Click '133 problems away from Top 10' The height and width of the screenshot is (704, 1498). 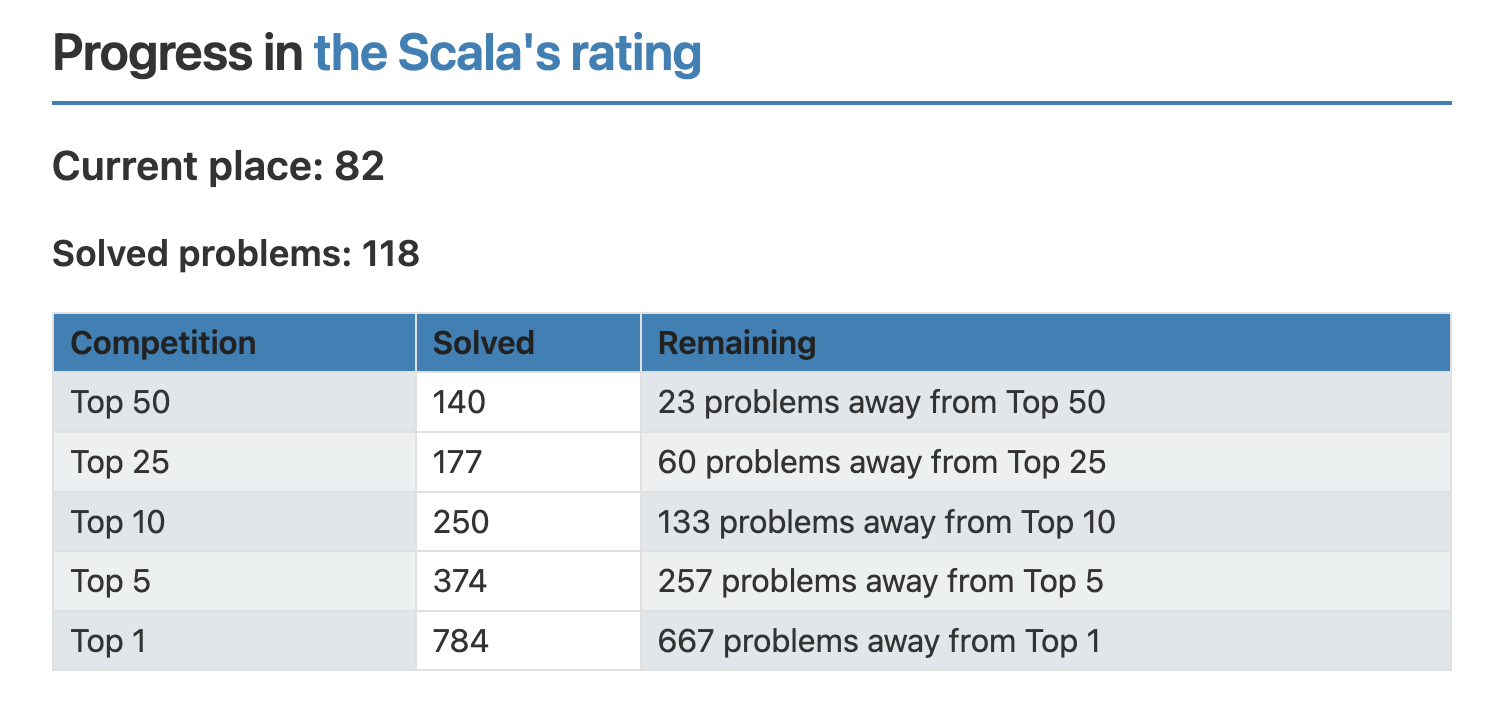point(887,522)
